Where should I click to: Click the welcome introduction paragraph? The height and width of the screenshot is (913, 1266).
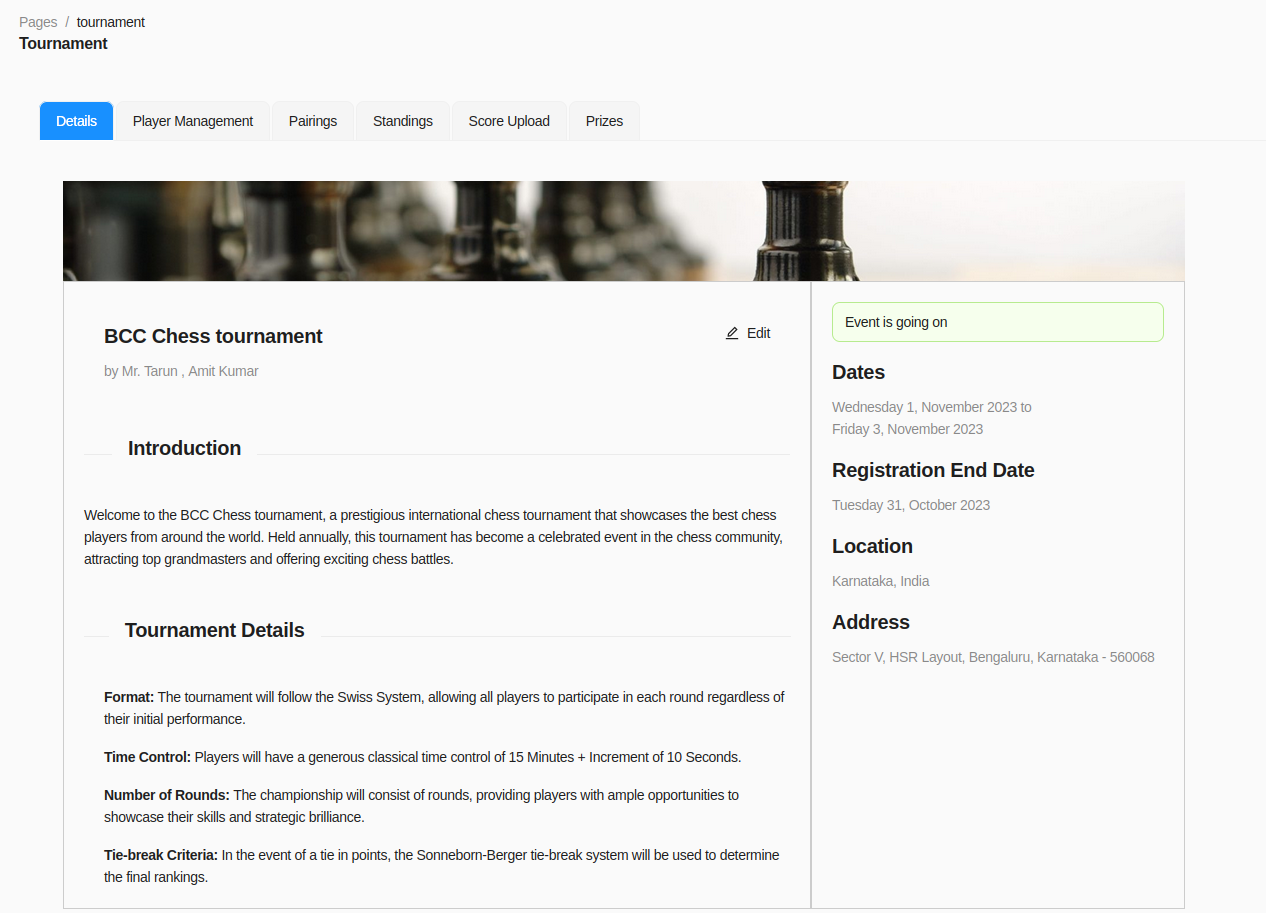(x=433, y=537)
